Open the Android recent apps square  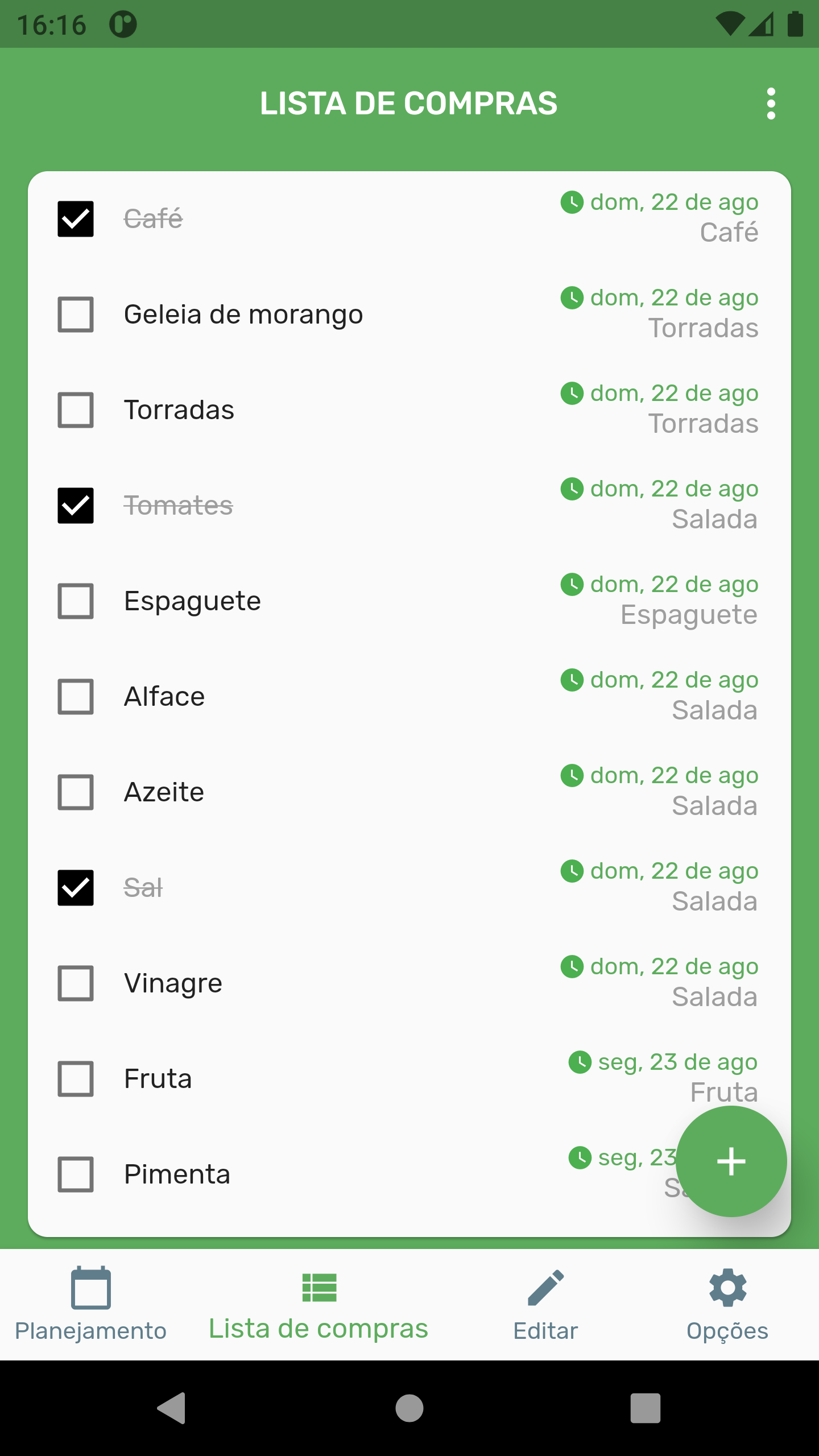(x=646, y=1408)
